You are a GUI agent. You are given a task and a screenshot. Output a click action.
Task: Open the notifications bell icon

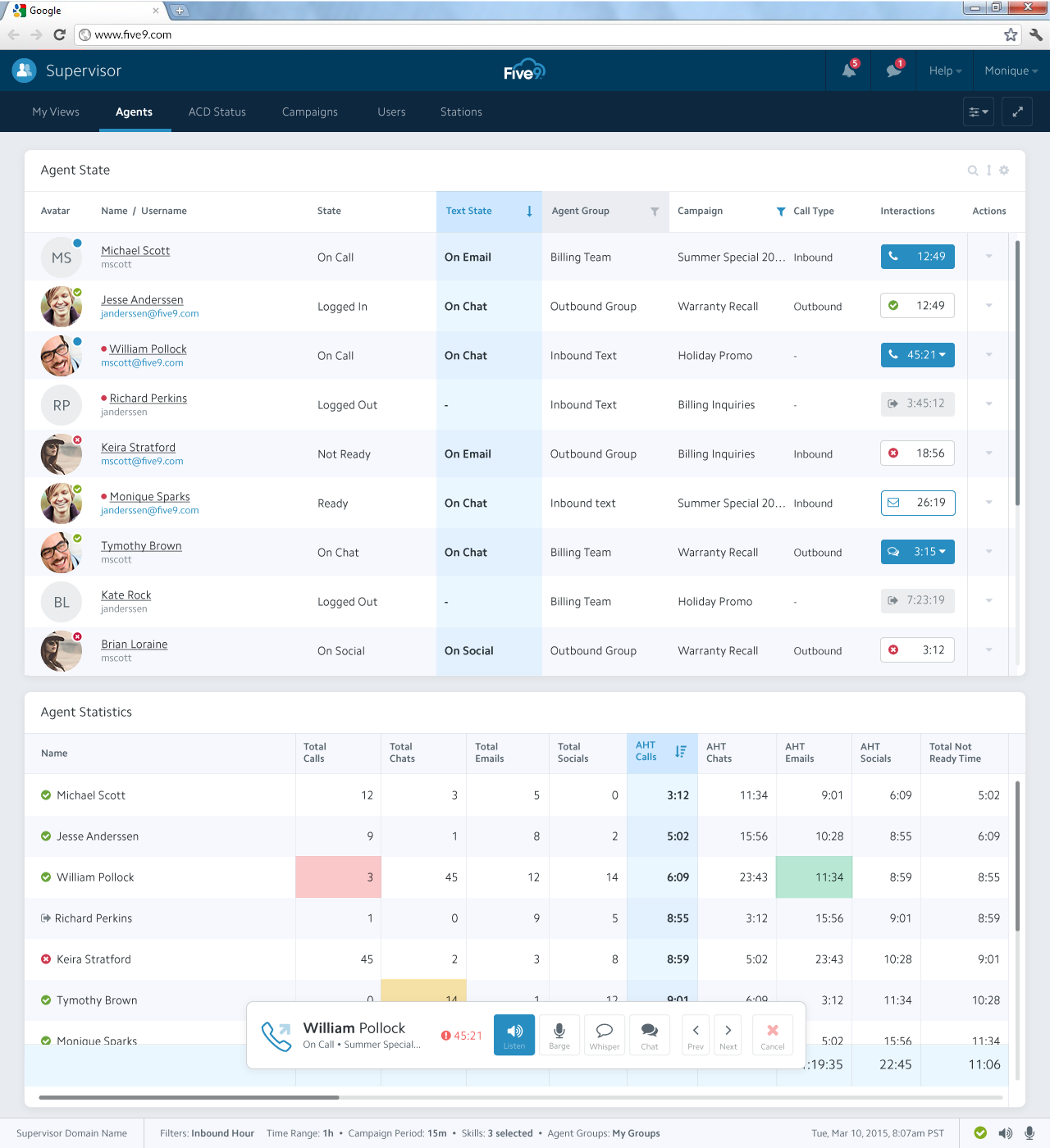(x=849, y=71)
